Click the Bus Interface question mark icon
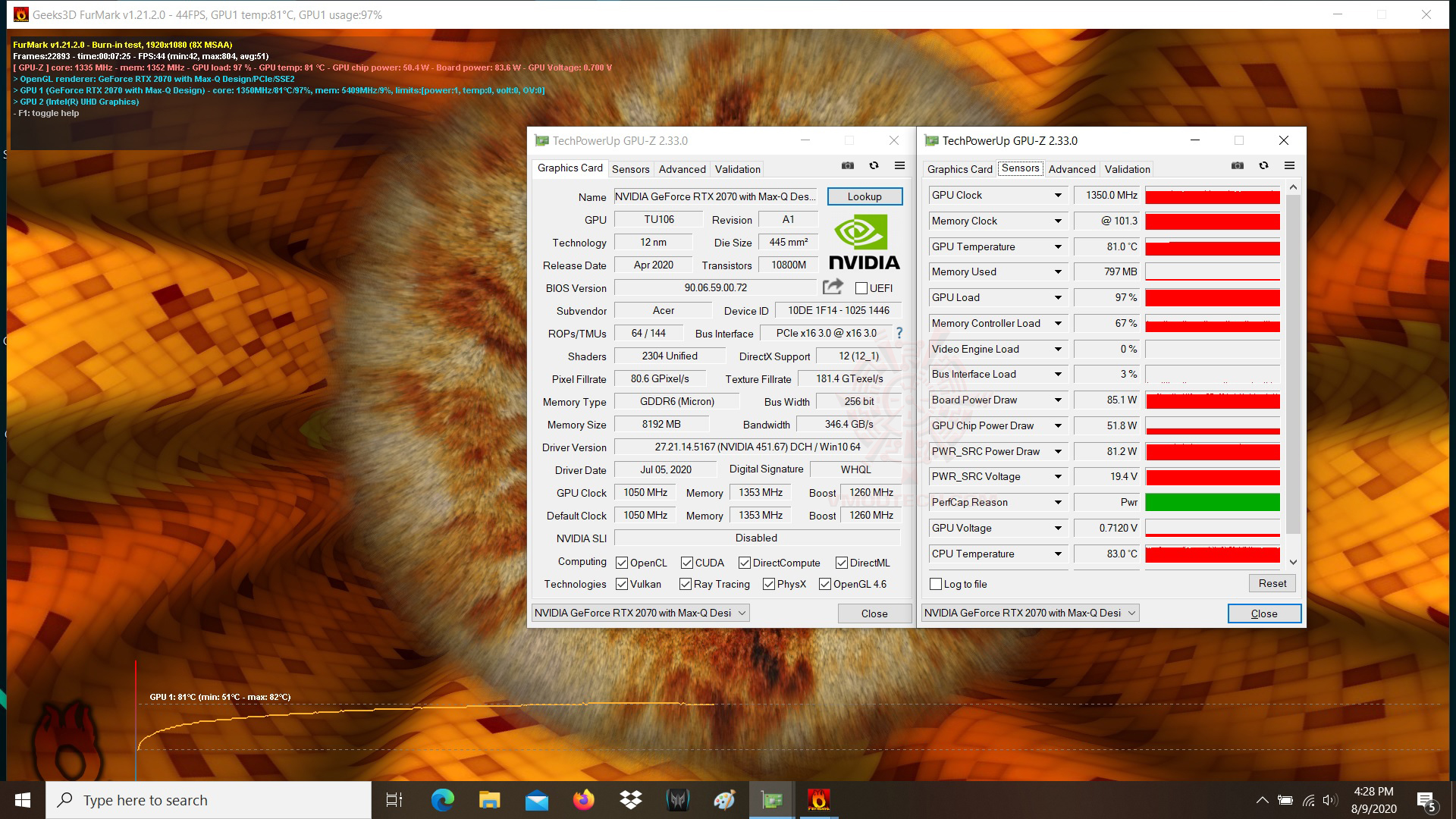The width and height of the screenshot is (1456, 819). pos(899,333)
